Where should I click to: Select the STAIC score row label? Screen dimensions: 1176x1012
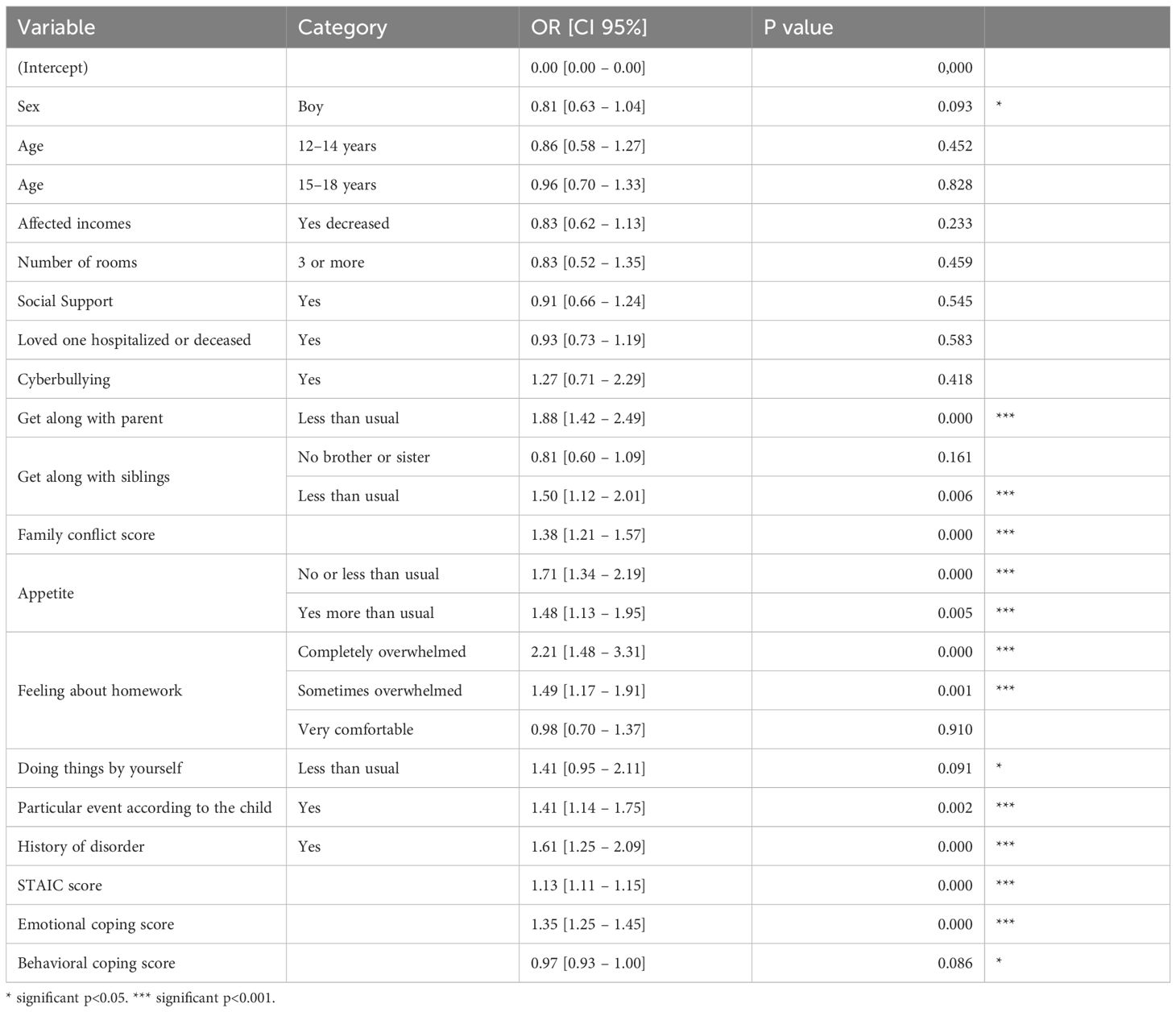(60, 885)
